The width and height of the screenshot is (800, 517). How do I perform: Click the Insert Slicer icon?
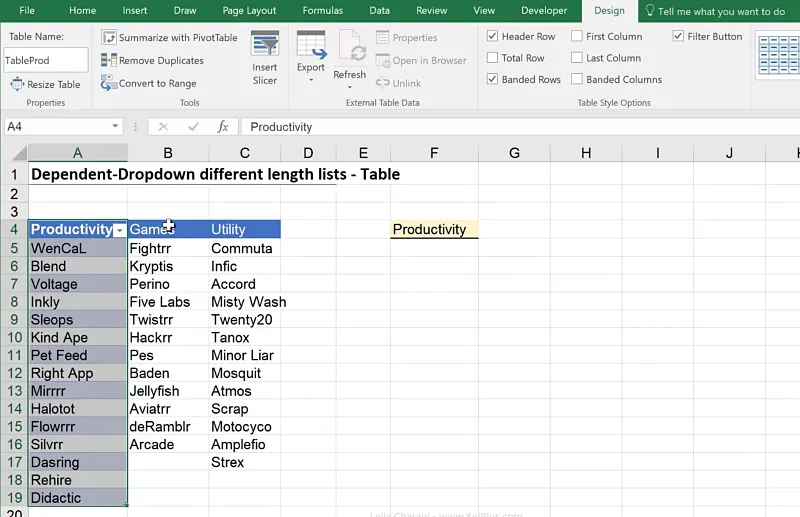click(265, 45)
